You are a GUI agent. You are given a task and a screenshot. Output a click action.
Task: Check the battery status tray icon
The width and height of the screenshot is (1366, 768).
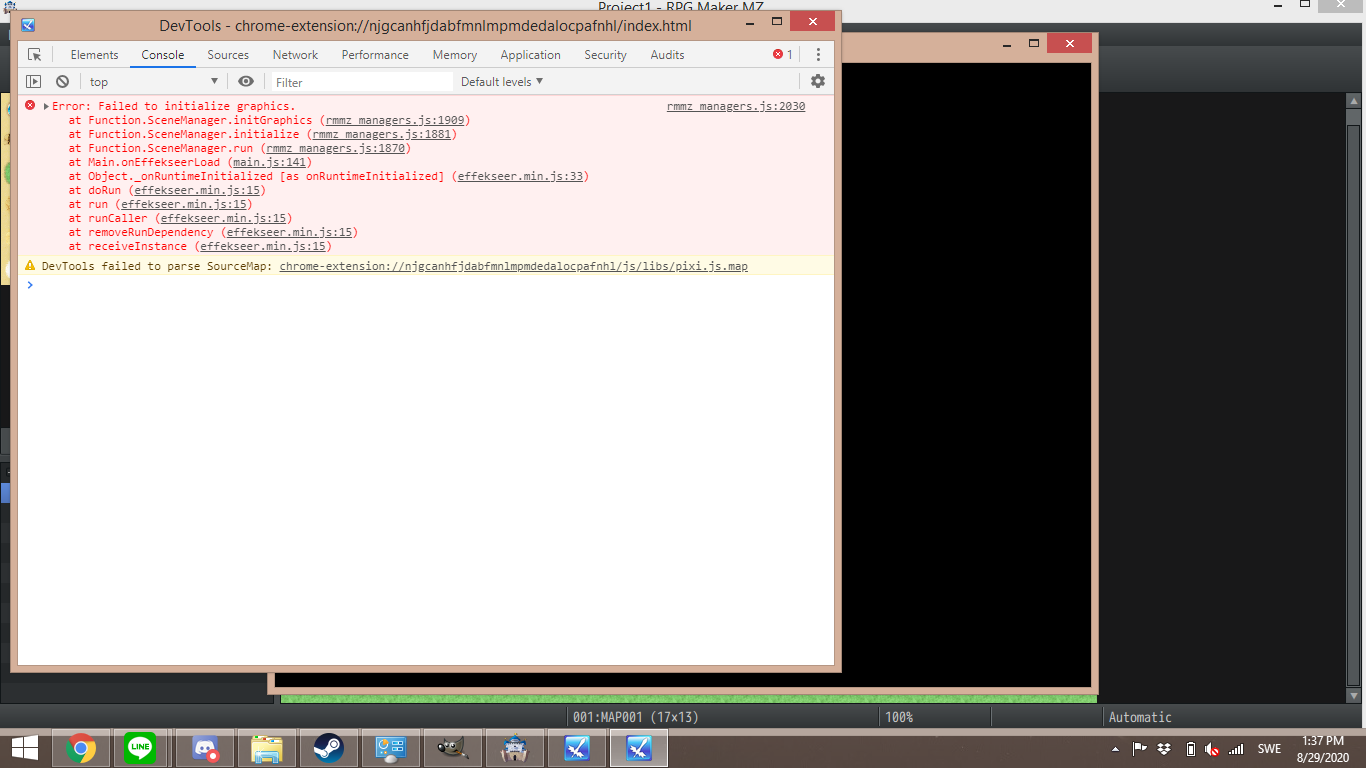(1190, 749)
